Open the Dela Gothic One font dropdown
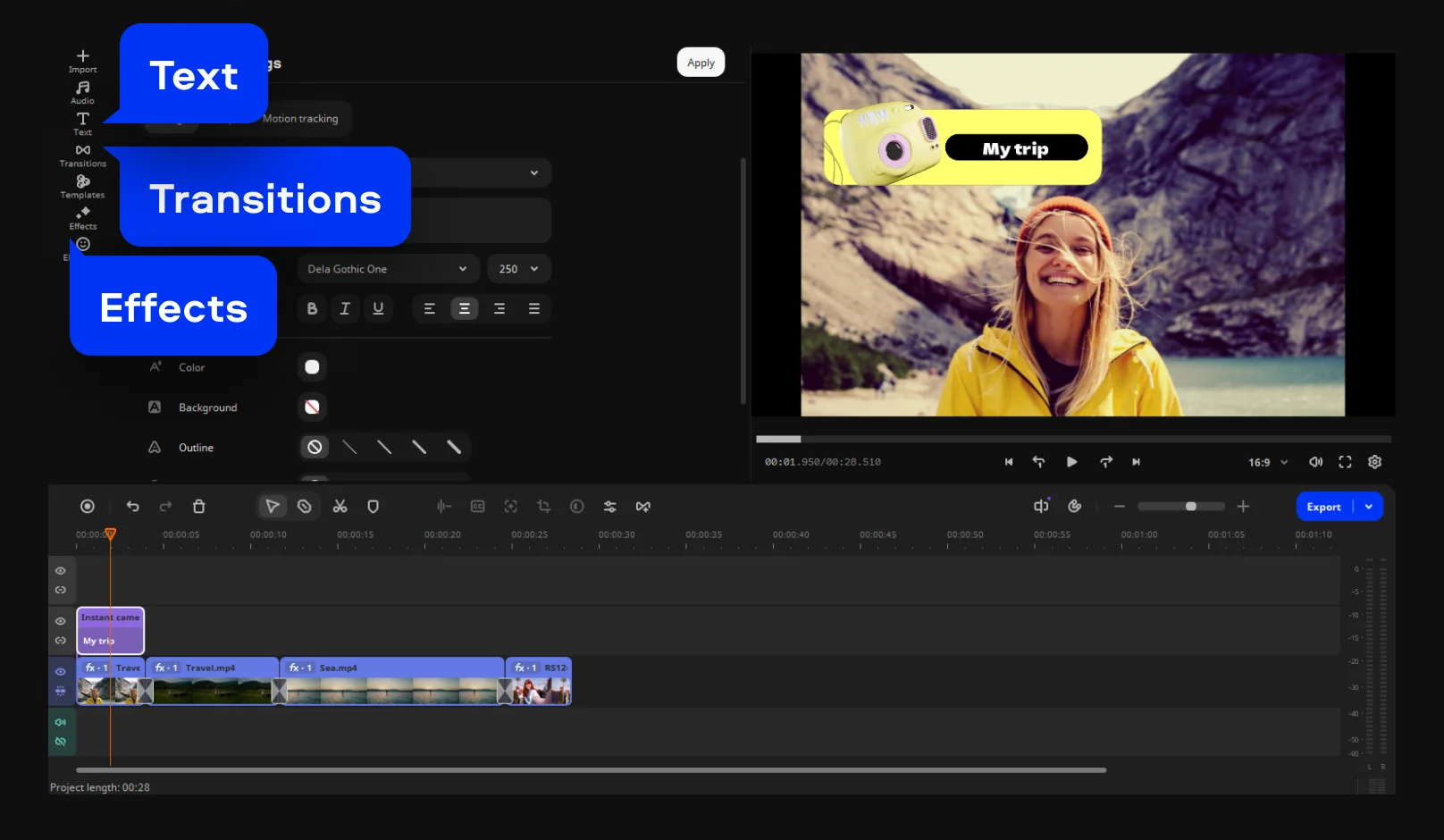1444x840 pixels. pyautogui.click(x=388, y=269)
